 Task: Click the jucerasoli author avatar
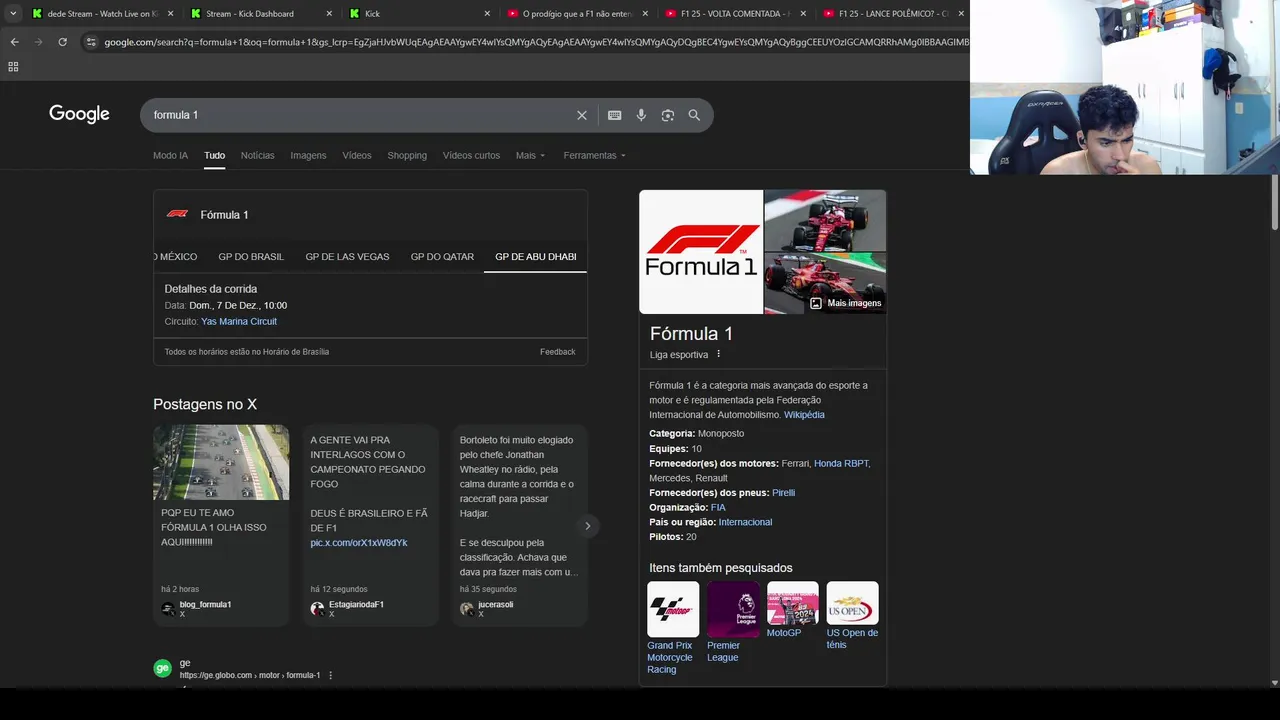(x=467, y=609)
